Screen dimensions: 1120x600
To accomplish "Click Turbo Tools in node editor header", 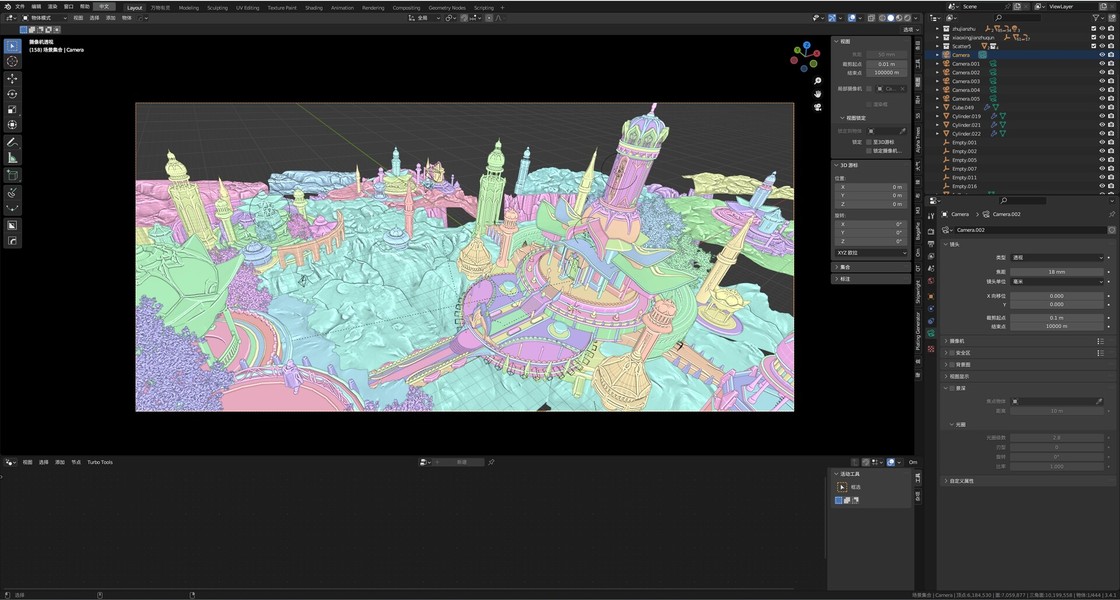I will coord(100,462).
